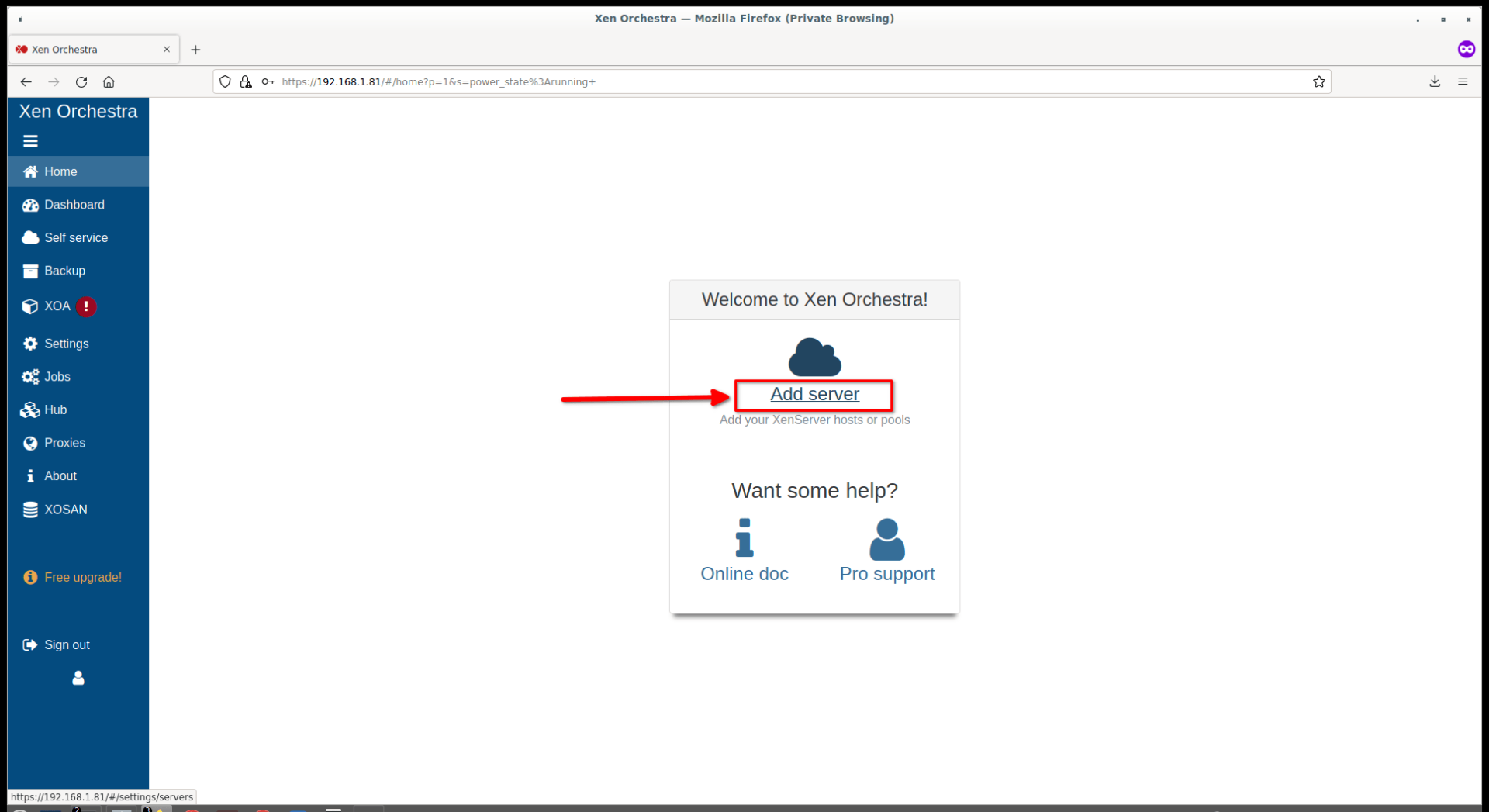Expand the site security padlock information

point(246,81)
